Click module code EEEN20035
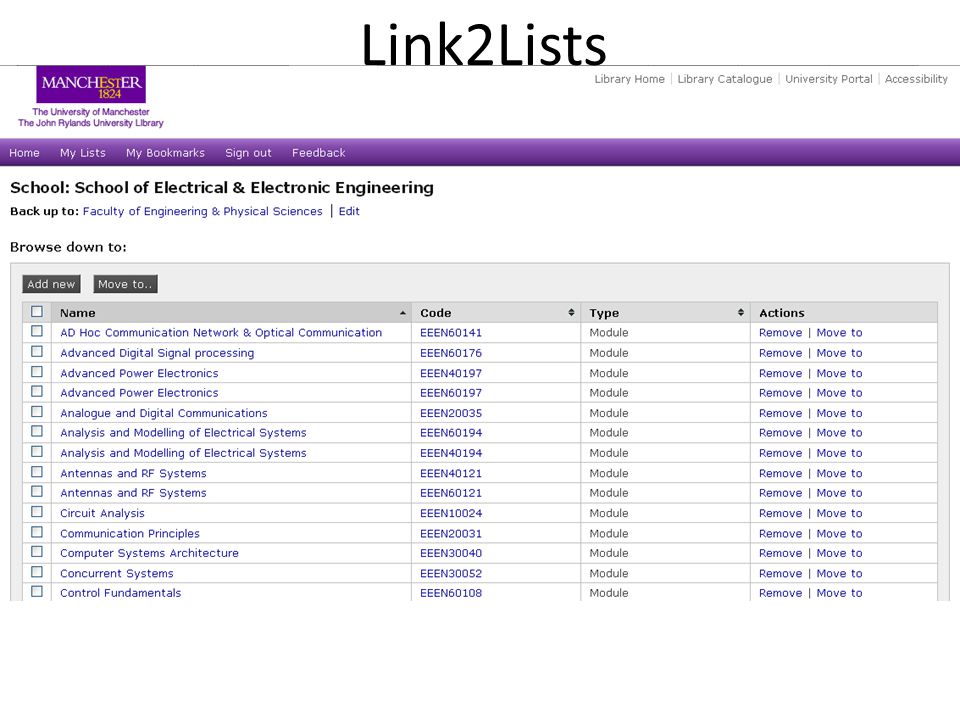The width and height of the screenshot is (960, 720). tap(451, 413)
